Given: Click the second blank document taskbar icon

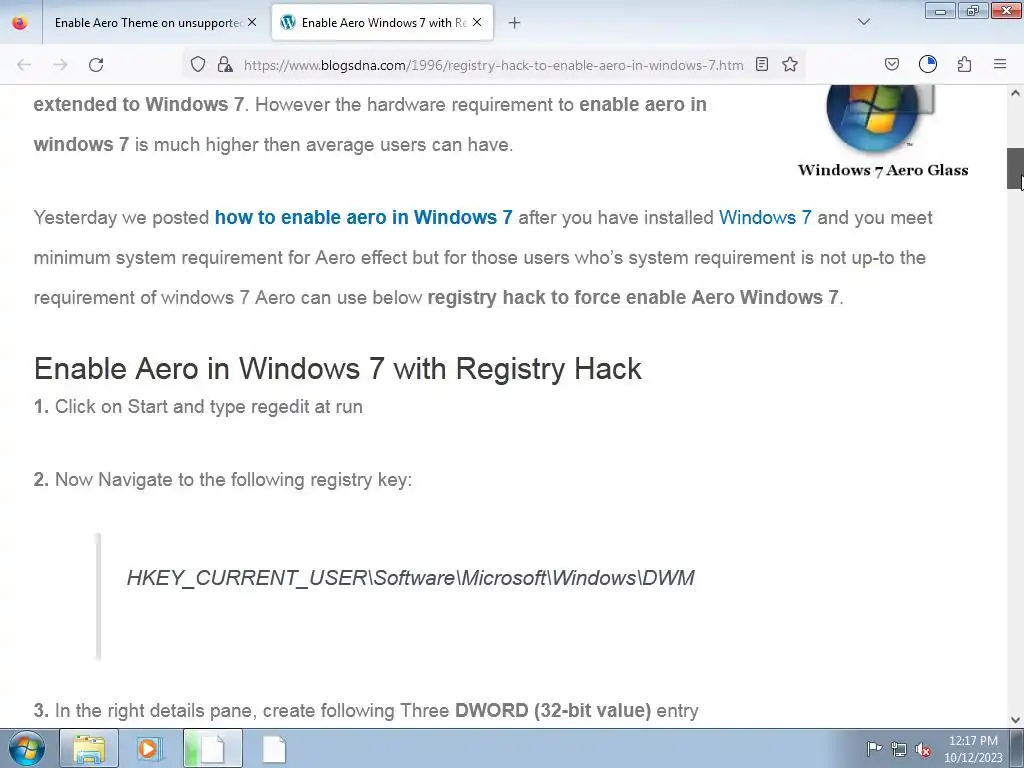Looking at the screenshot, I should (x=274, y=748).
